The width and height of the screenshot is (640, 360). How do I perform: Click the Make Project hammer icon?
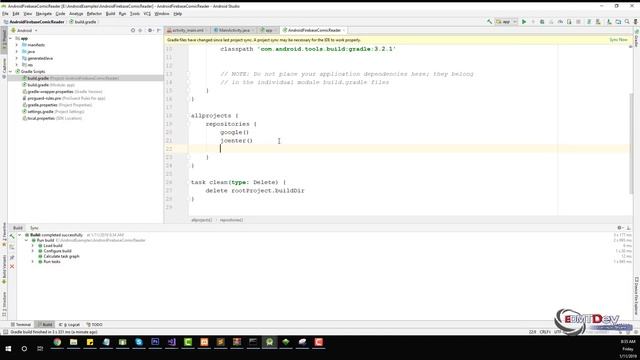(x=489, y=22)
